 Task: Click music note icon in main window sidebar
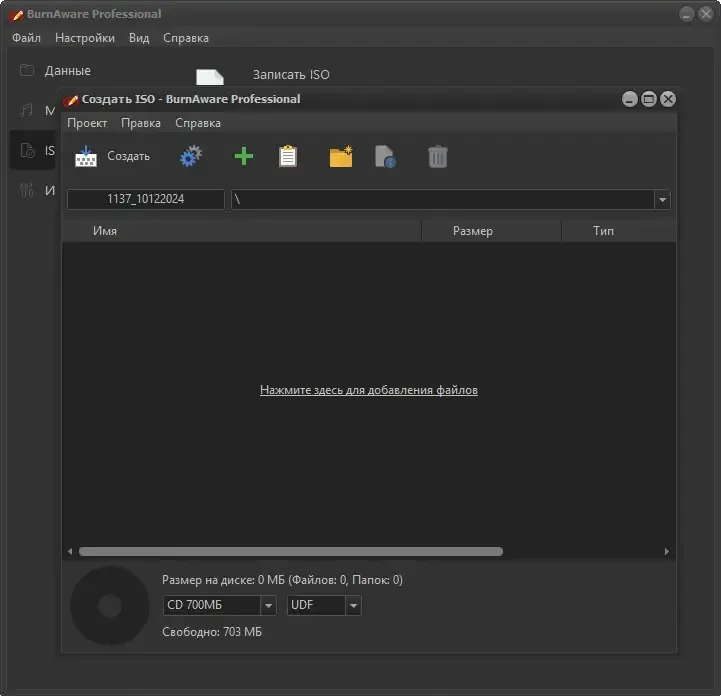pos(26,110)
